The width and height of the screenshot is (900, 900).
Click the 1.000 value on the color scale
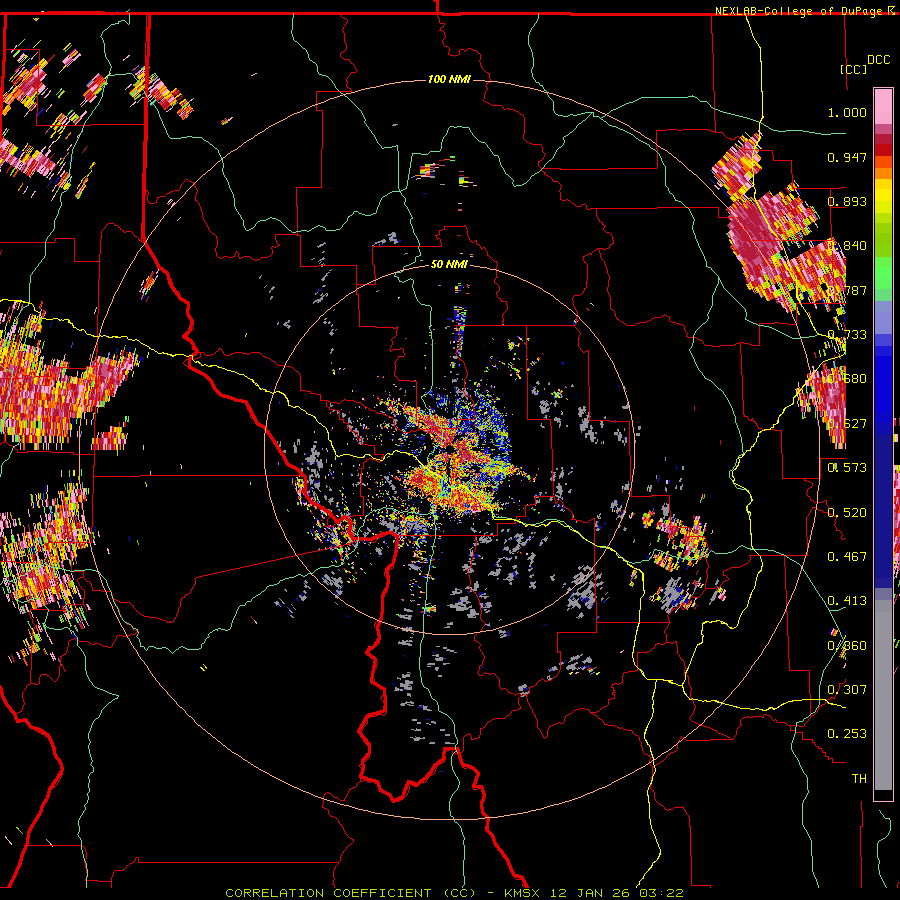click(x=847, y=112)
